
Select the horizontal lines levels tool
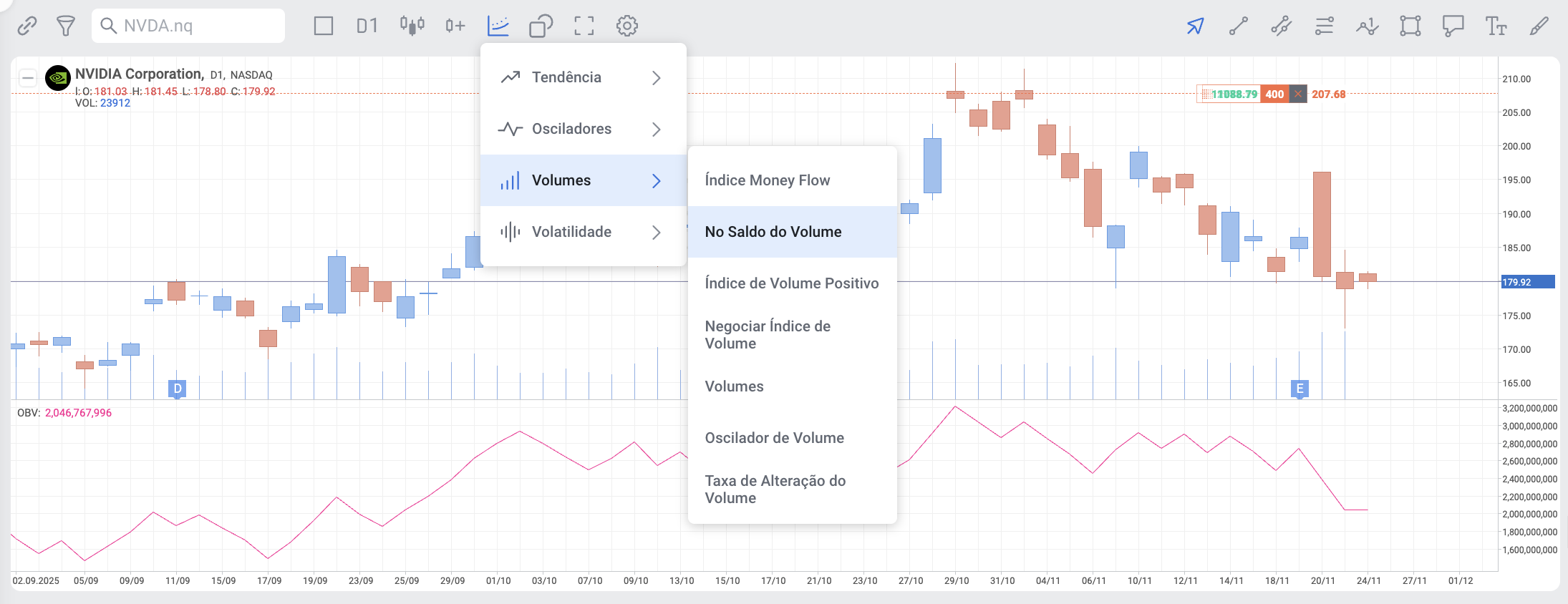(x=1324, y=26)
